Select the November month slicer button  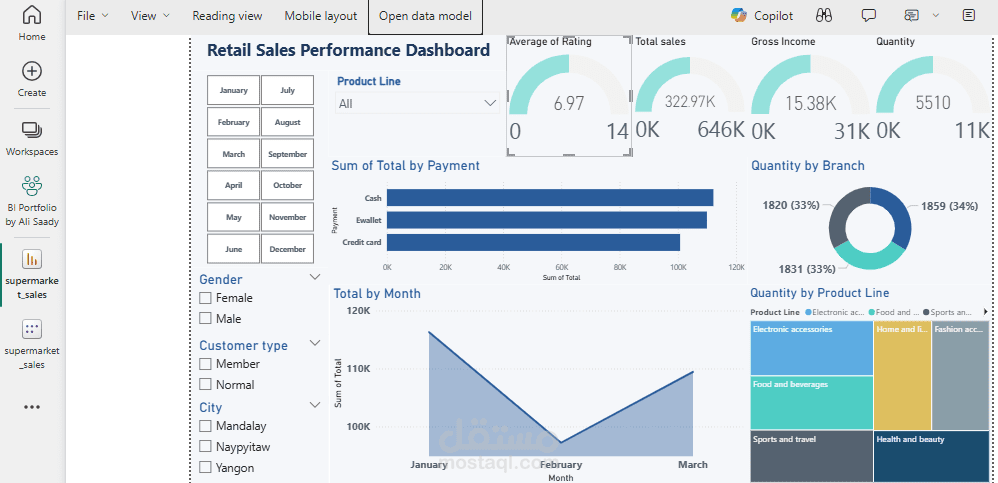click(288, 217)
